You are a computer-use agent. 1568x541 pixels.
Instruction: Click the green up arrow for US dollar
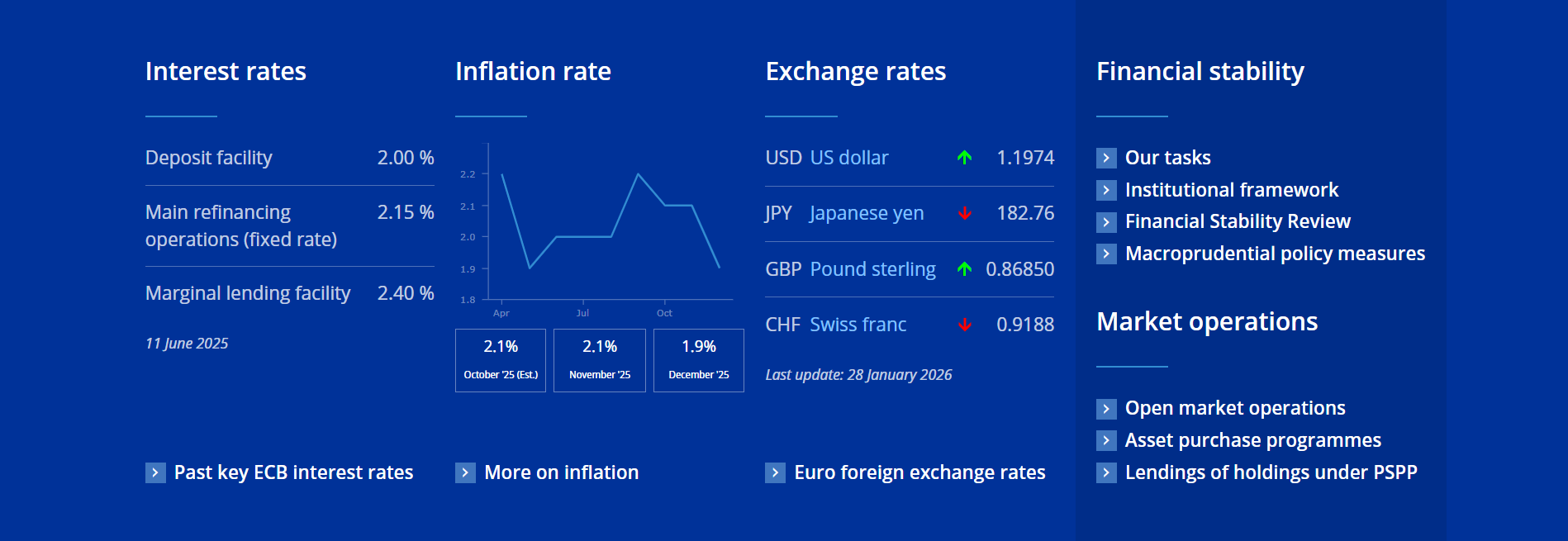click(964, 158)
